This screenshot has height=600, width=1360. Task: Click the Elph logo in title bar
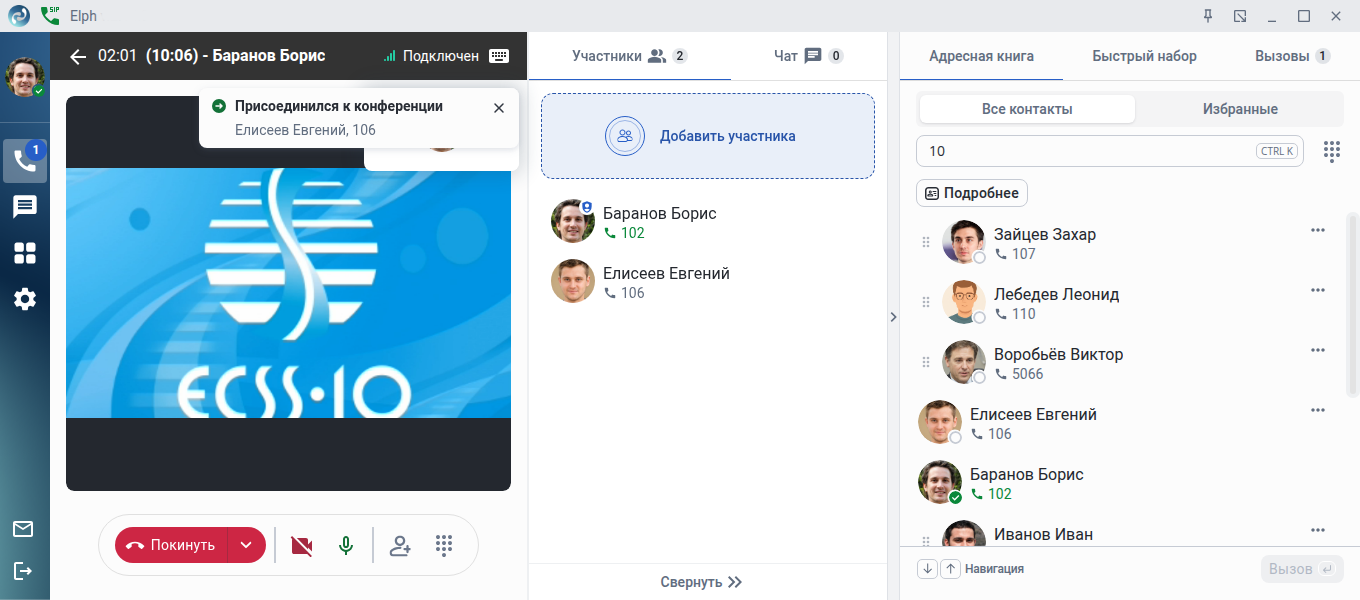[19, 16]
